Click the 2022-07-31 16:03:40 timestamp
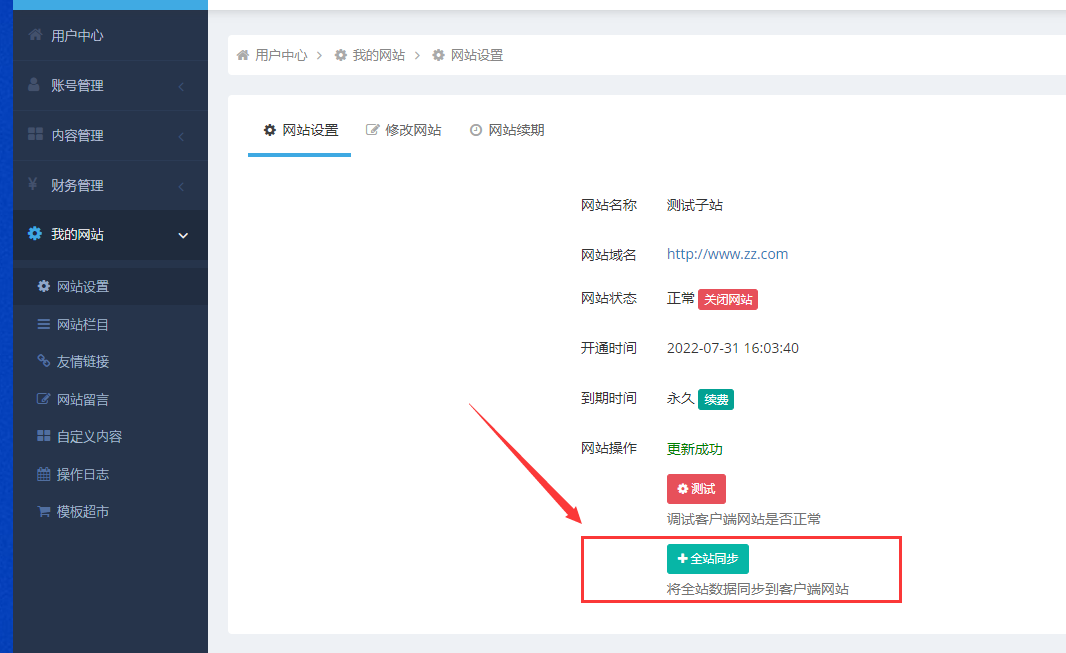 coord(732,348)
